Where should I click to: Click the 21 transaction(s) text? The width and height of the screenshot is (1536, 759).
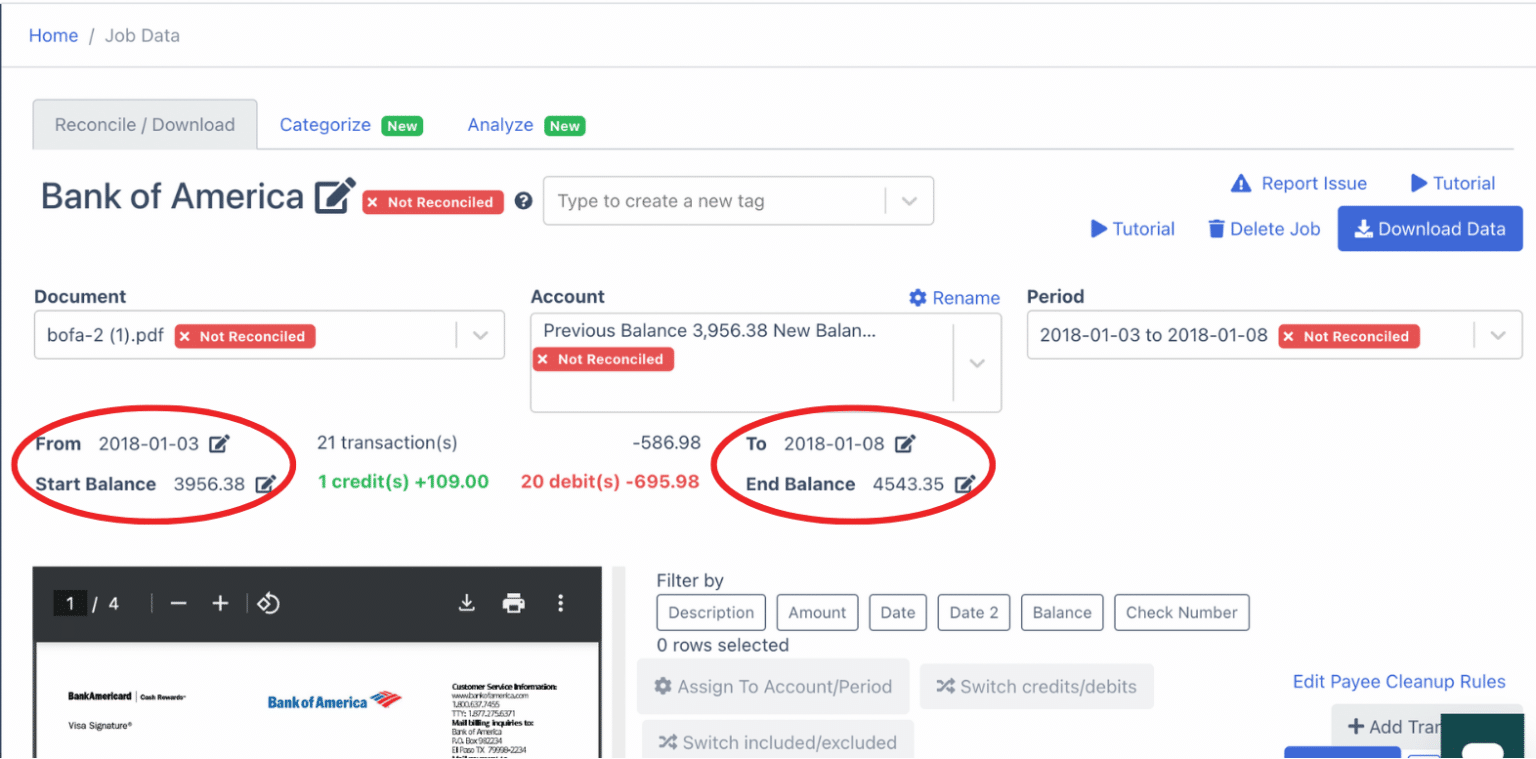[x=386, y=442]
